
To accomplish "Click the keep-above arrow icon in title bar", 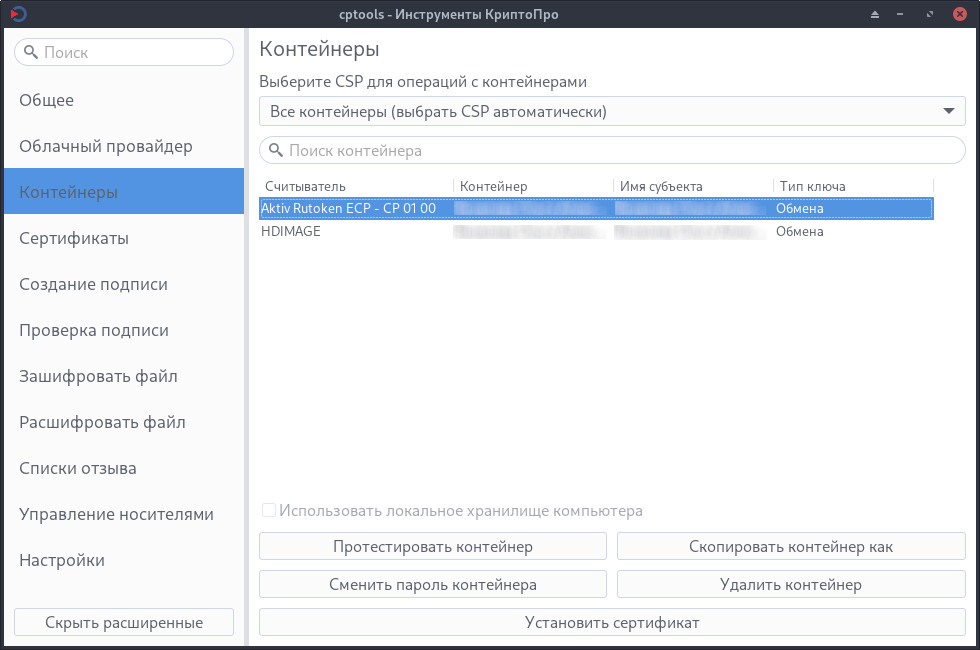I will point(875,14).
